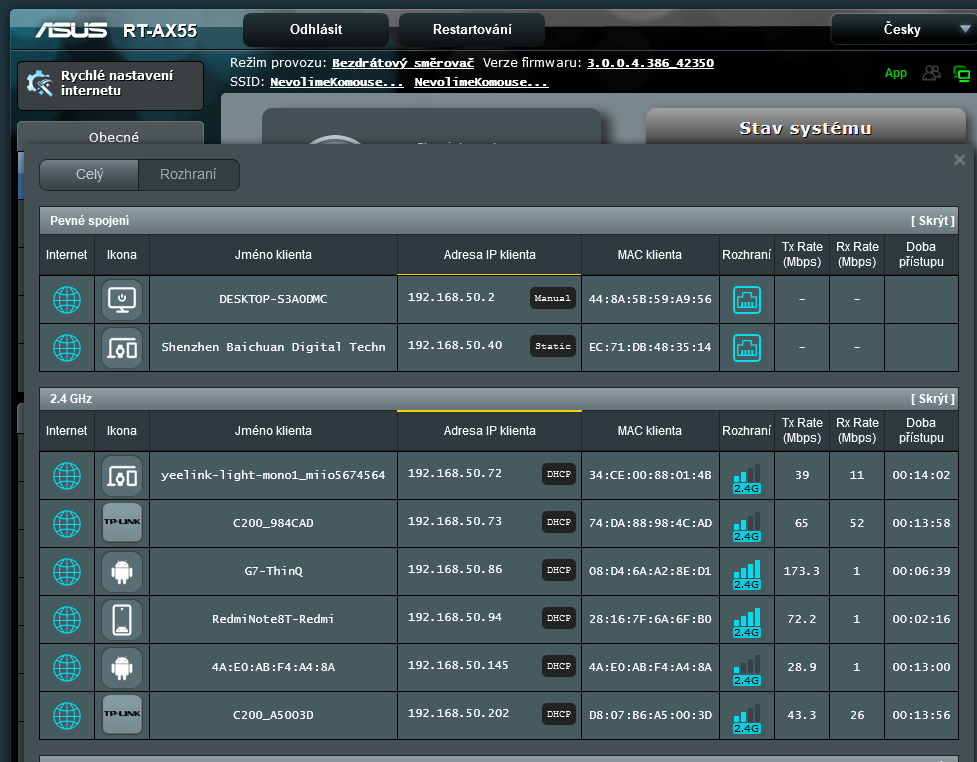The image size is (977, 762).
Task: Open the Česky language dropdown
Action: pyautogui.click(x=903, y=30)
